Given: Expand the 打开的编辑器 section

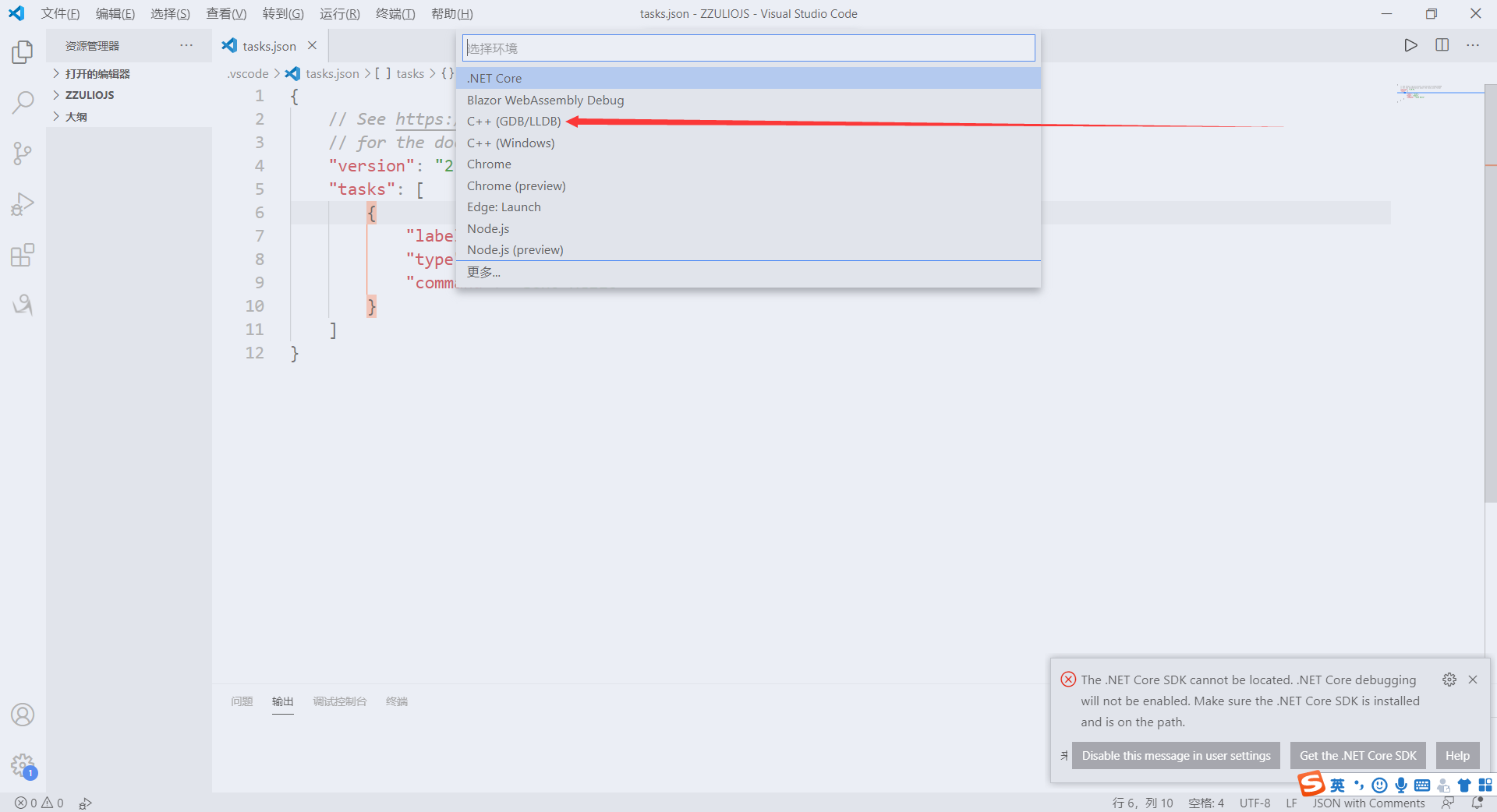Looking at the screenshot, I should (x=97, y=74).
